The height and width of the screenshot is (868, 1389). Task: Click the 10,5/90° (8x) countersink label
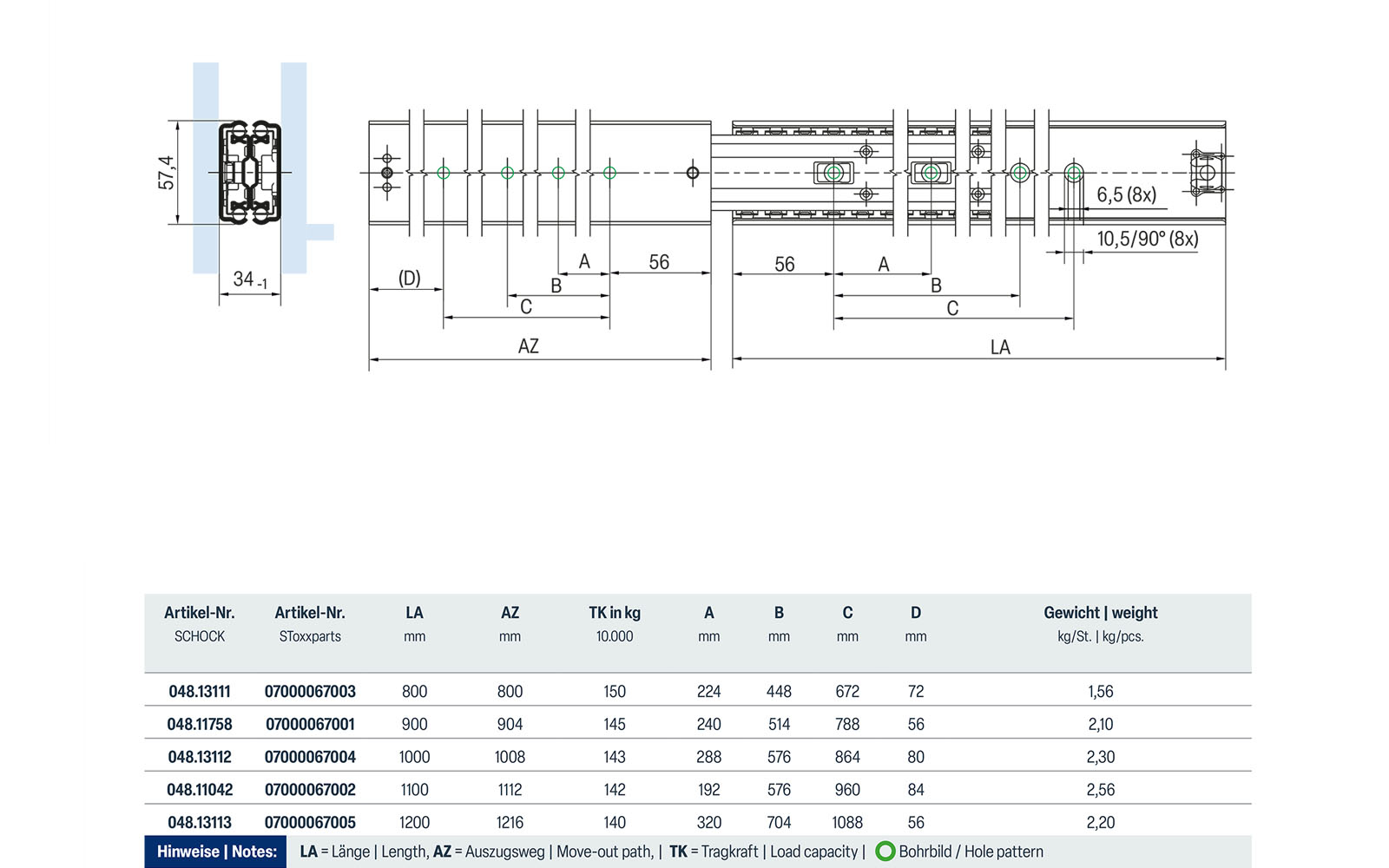coord(1147,239)
